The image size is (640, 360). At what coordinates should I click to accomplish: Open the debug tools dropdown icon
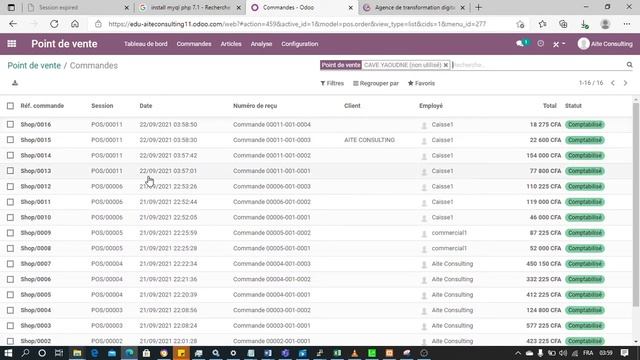click(x=559, y=44)
